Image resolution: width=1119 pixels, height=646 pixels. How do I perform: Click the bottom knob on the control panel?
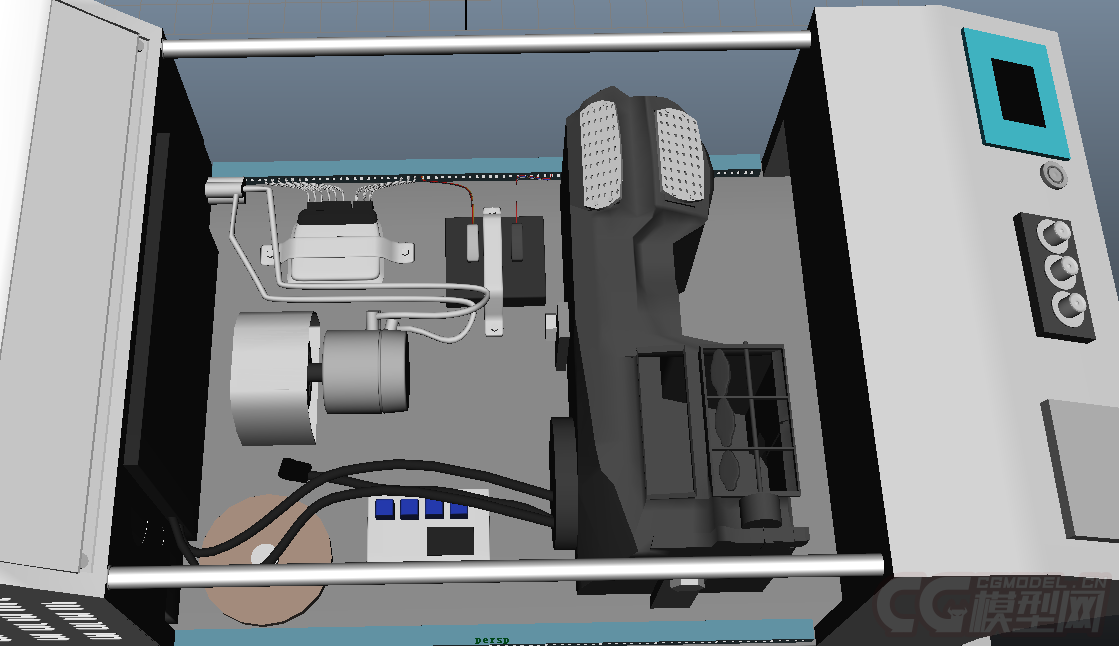tap(1073, 305)
